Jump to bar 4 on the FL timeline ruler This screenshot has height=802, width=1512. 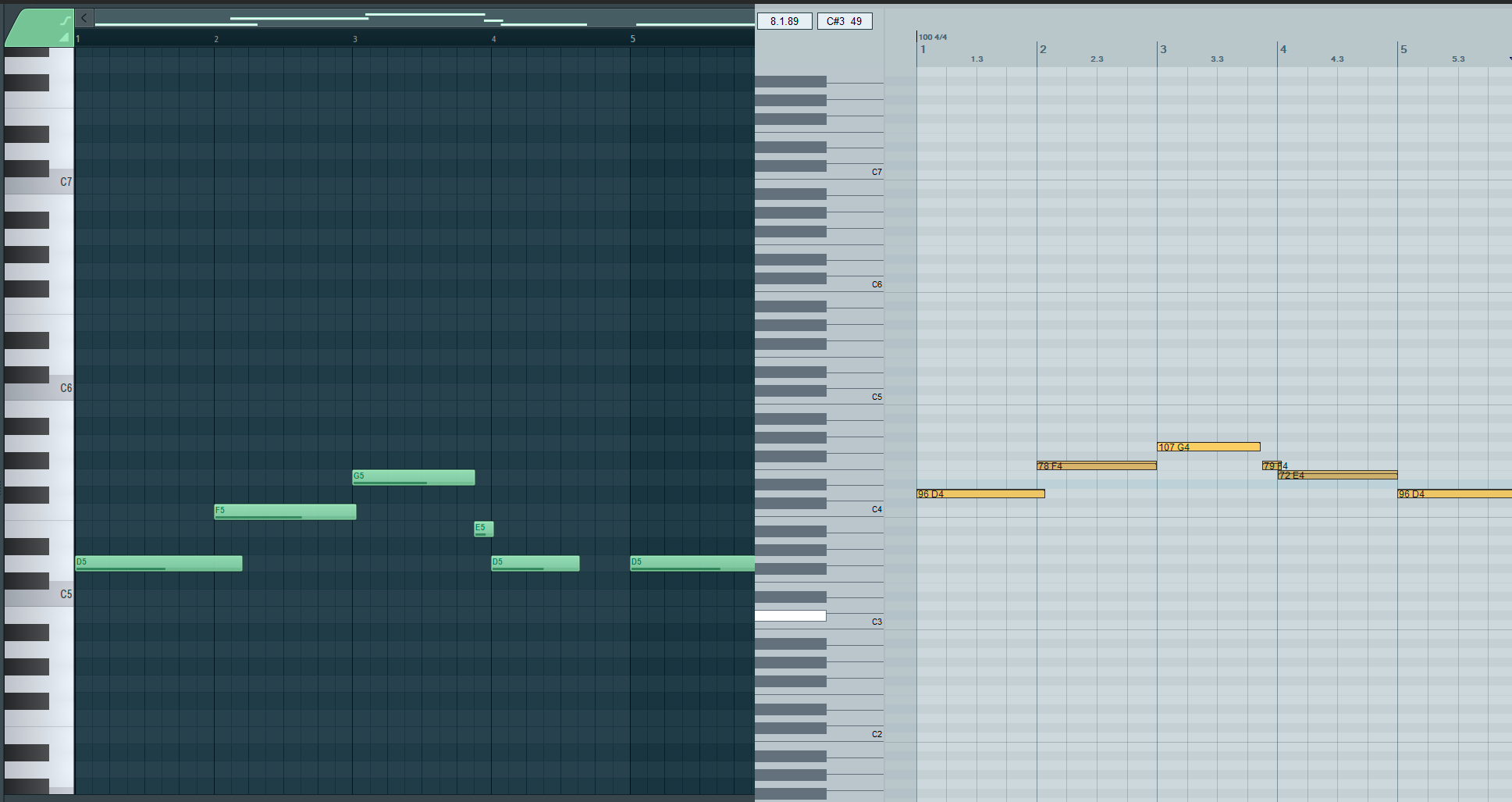click(494, 39)
